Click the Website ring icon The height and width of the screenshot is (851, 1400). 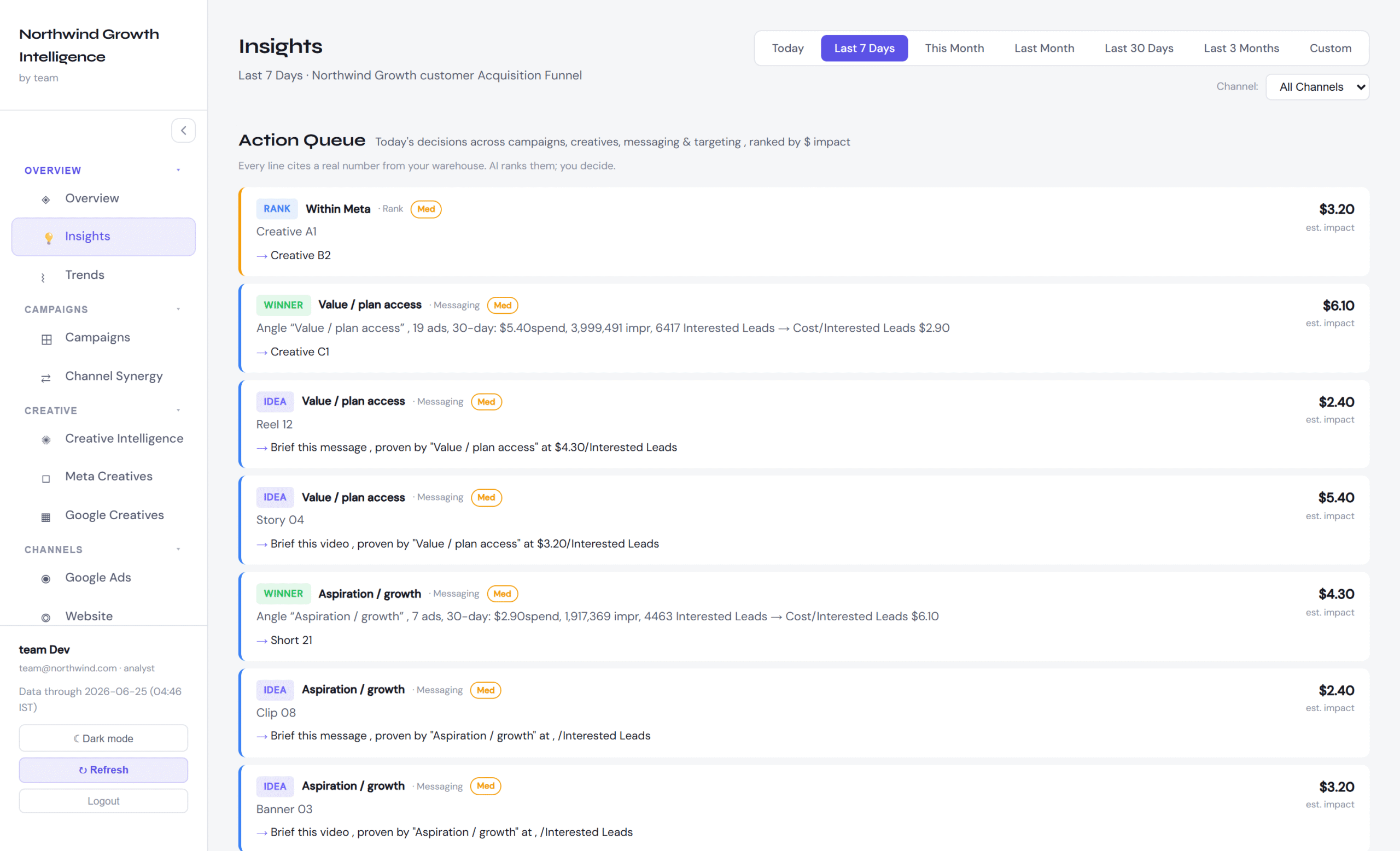pyautogui.click(x=46, y=617)
